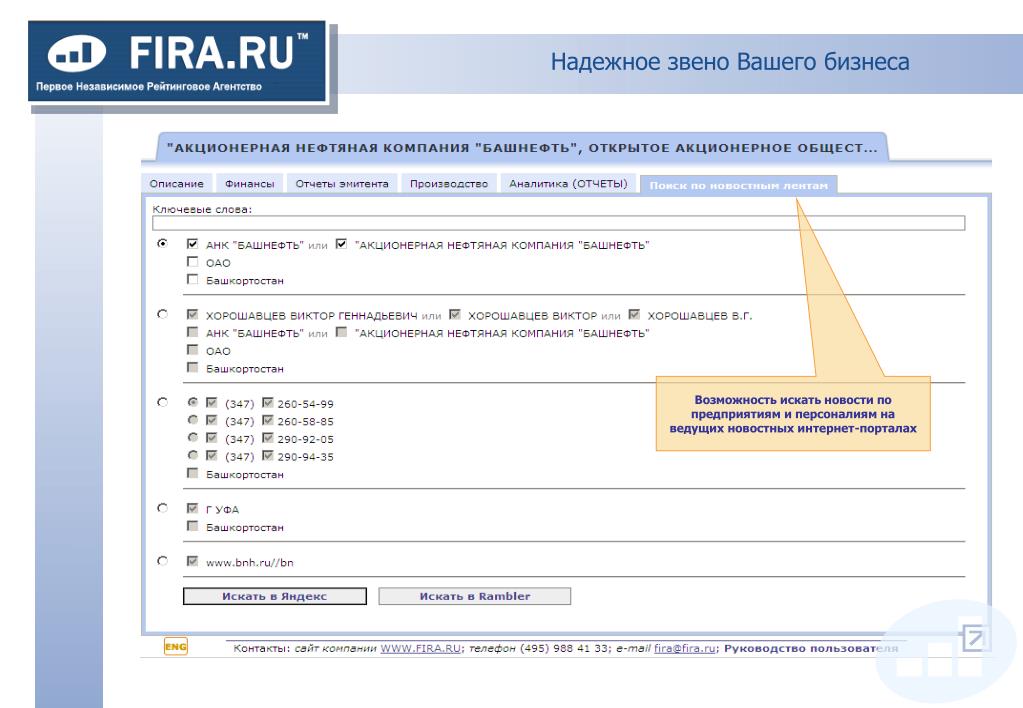The image size is (1023, 708).
Task: Open the Описание tab
Action: 176,184
